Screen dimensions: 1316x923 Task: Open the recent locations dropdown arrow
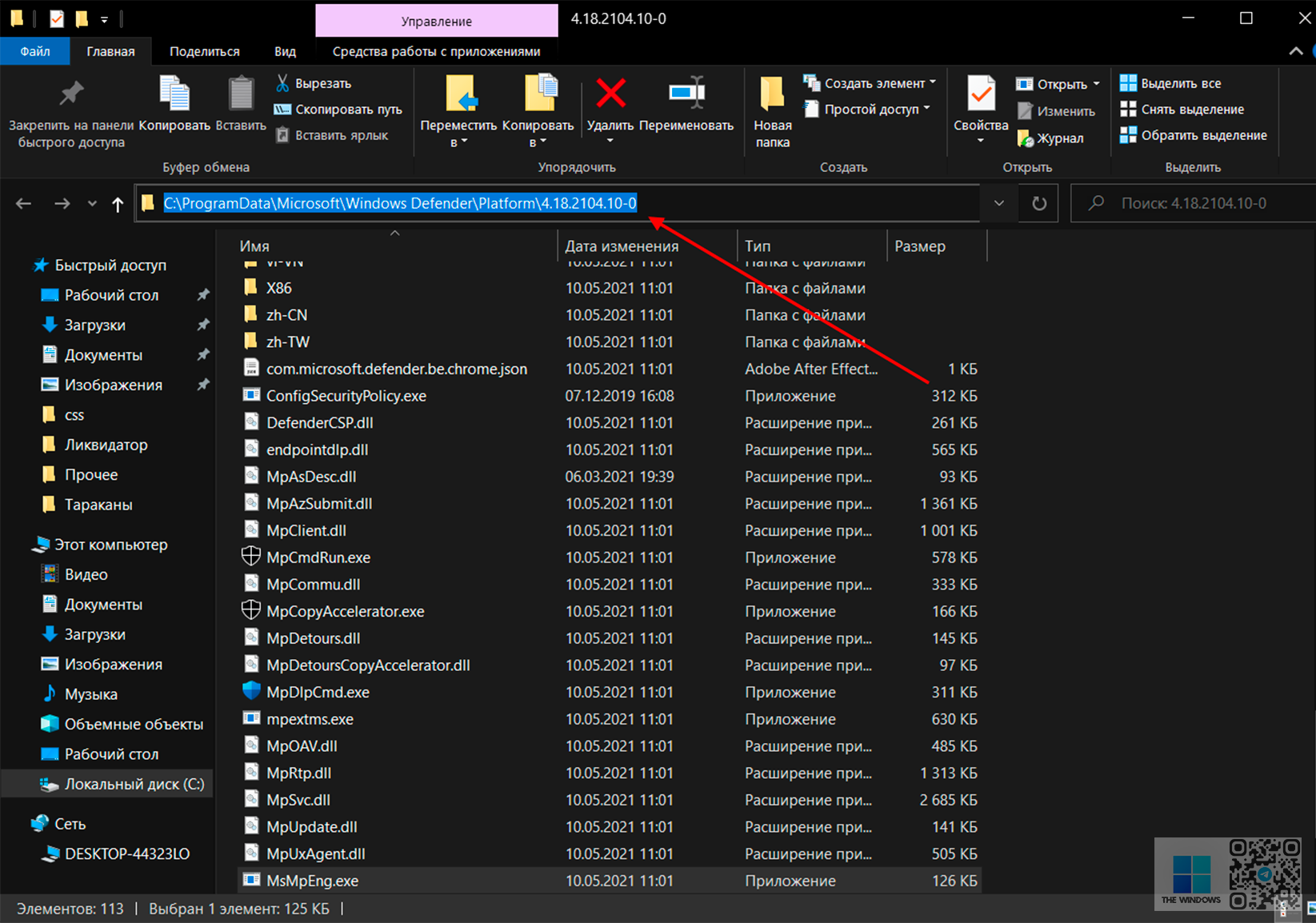(92, 204)
